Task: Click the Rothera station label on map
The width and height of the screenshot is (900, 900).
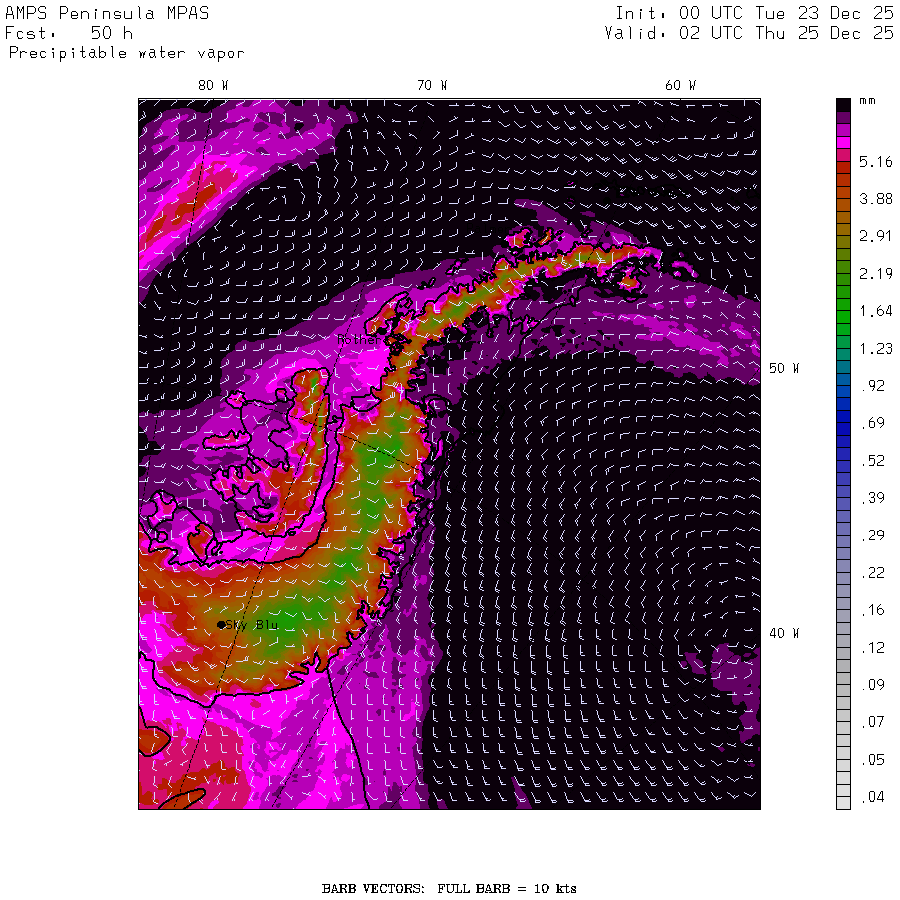Action: (359, 340)
